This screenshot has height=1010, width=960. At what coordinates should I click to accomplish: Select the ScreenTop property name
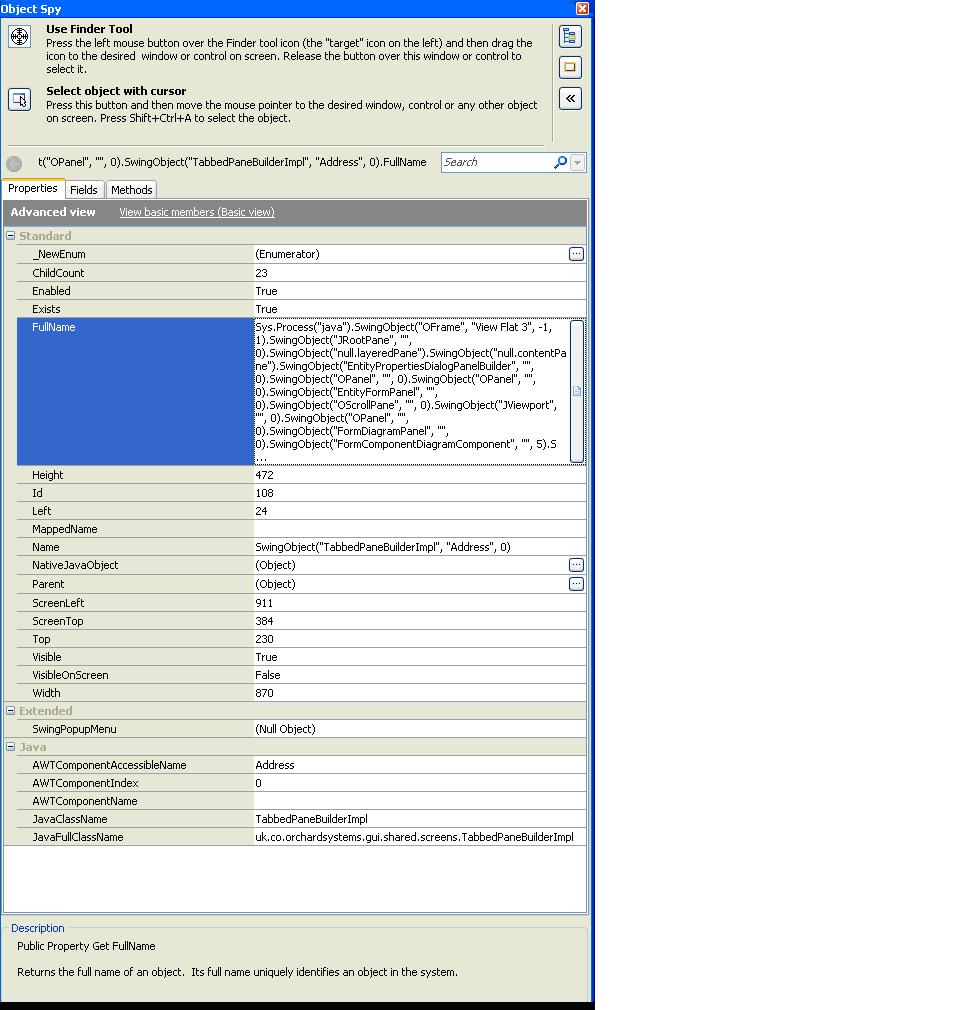pyautogui.click(x=58, y=621)
